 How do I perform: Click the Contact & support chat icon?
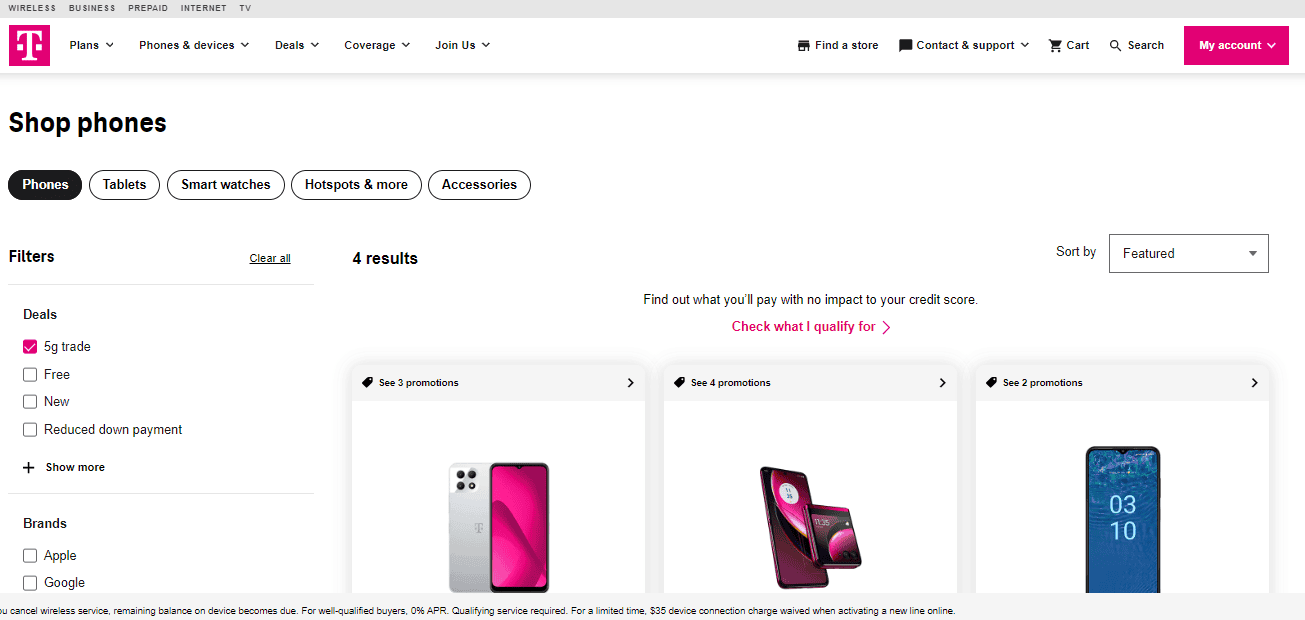(x=906, y=45)
